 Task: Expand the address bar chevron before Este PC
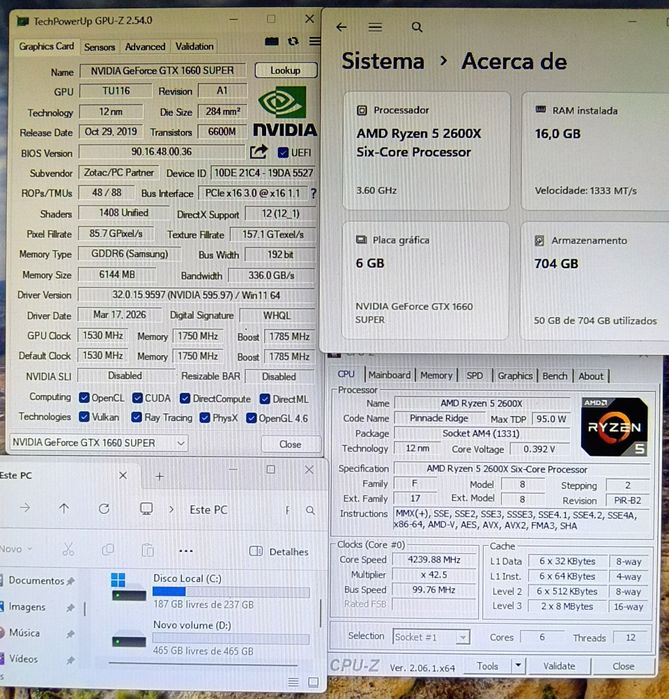171,509
